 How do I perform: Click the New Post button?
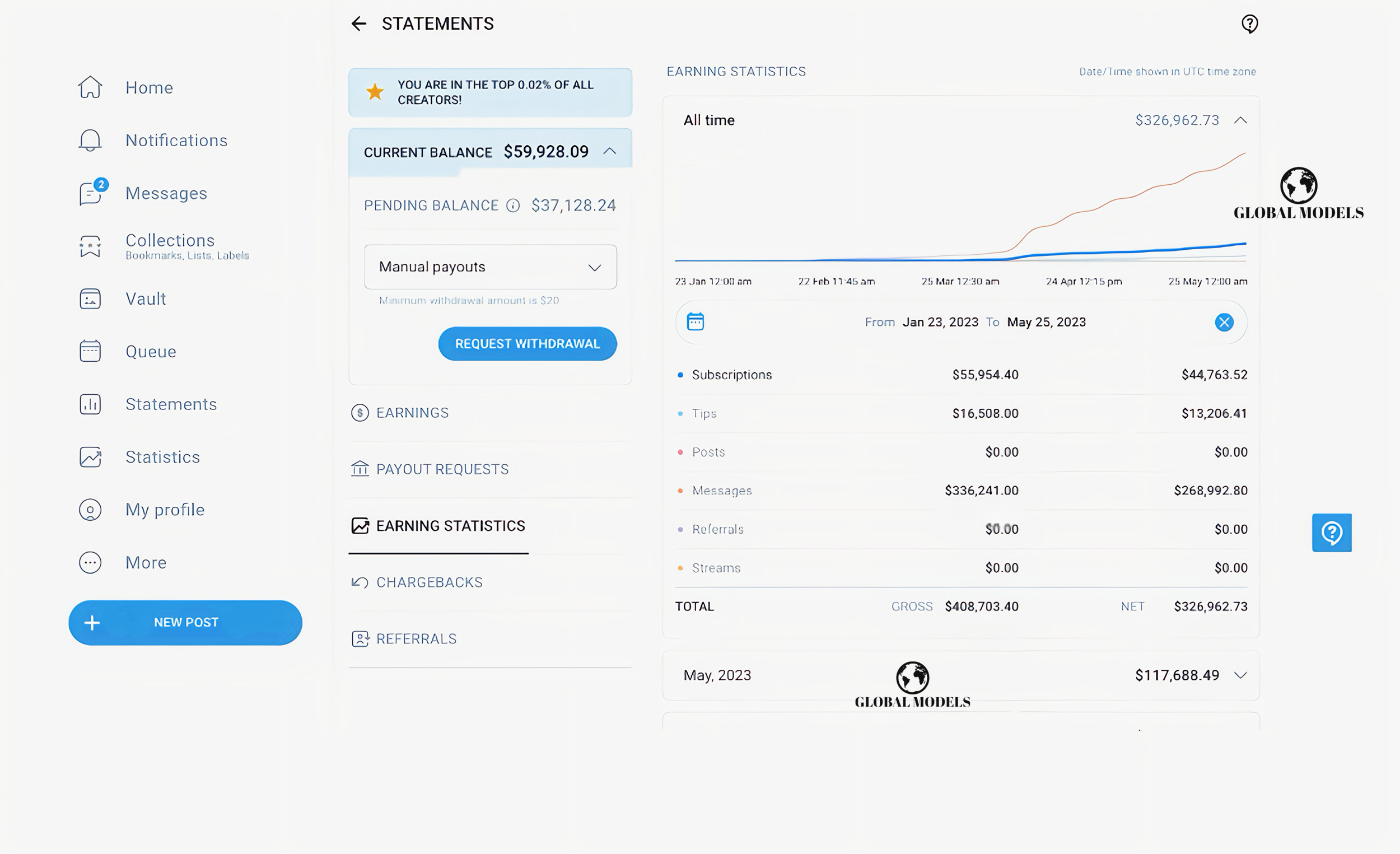tap(185, 623)
